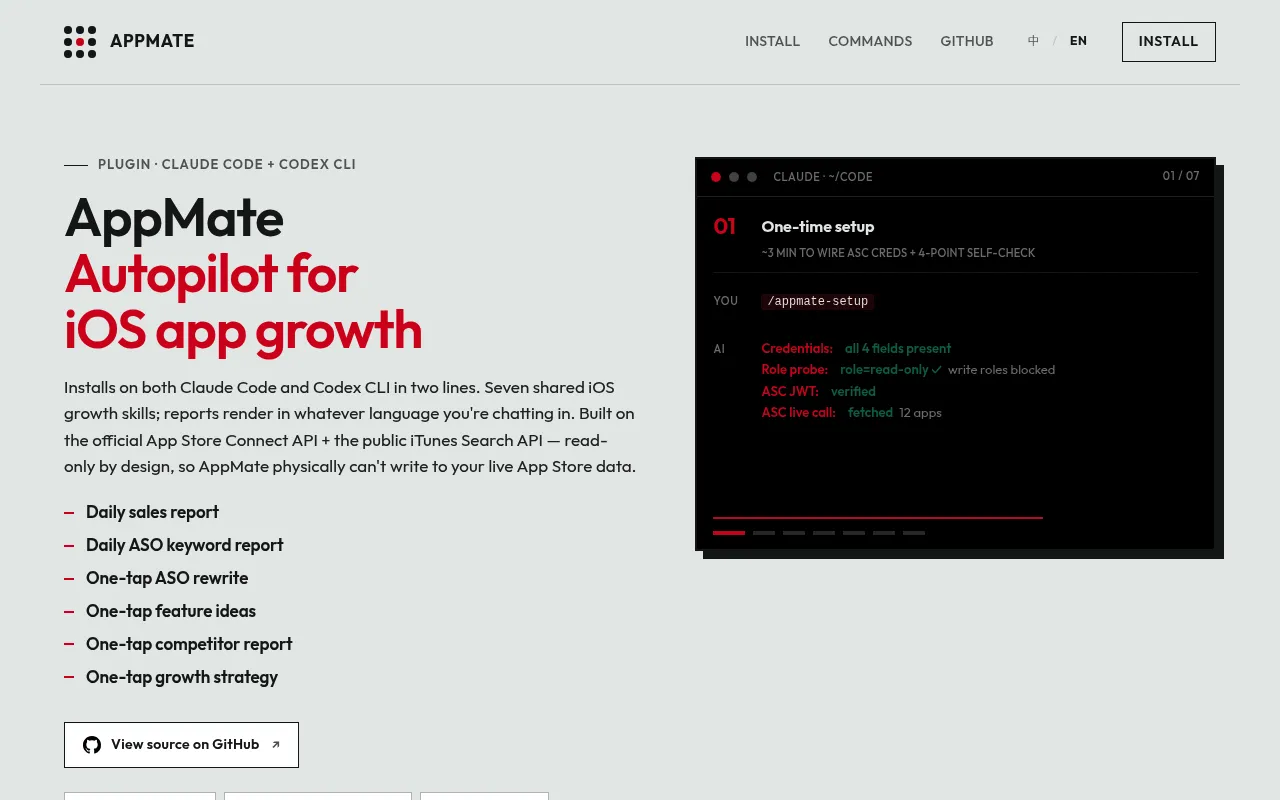
Task: Click the 01 / 07 slide counter
Action: click(1181, 176)
